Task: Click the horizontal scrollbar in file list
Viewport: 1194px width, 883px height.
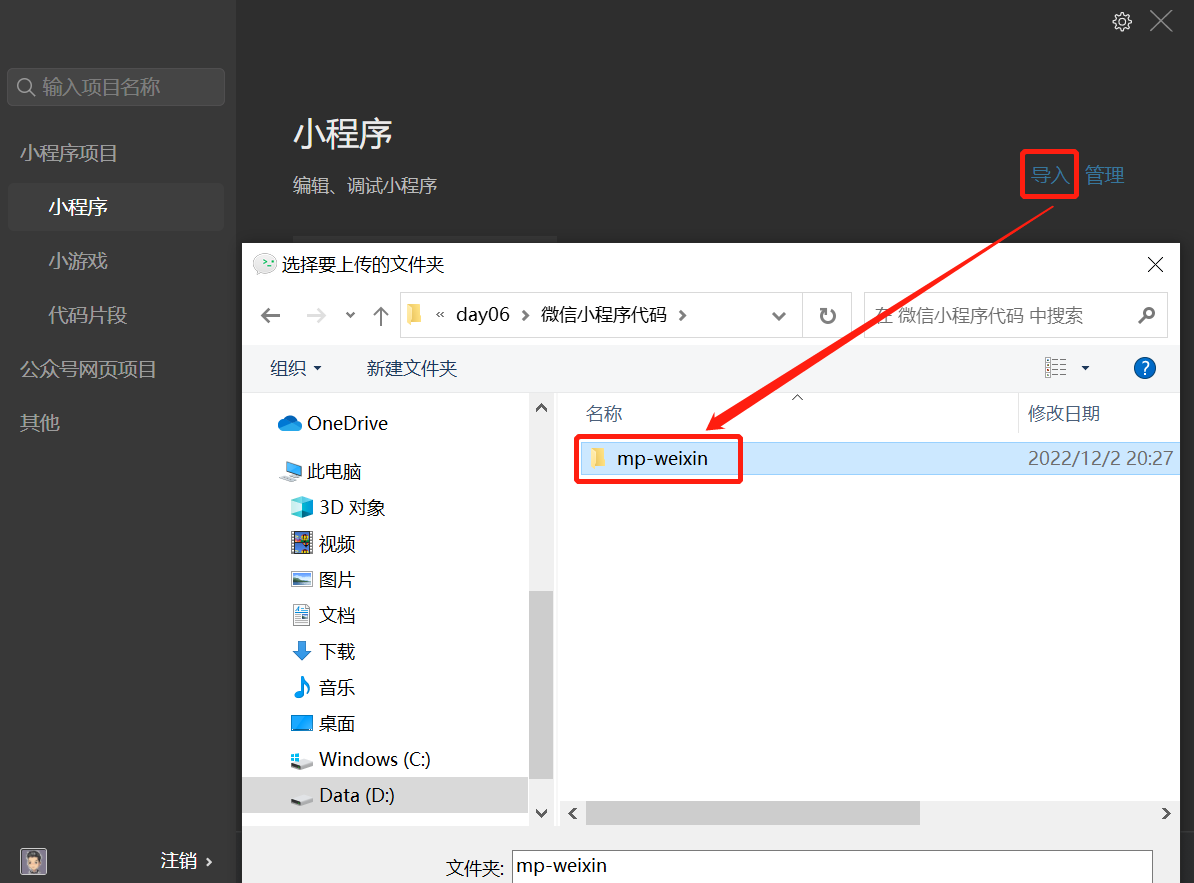Action: click(x=752, y=813)
